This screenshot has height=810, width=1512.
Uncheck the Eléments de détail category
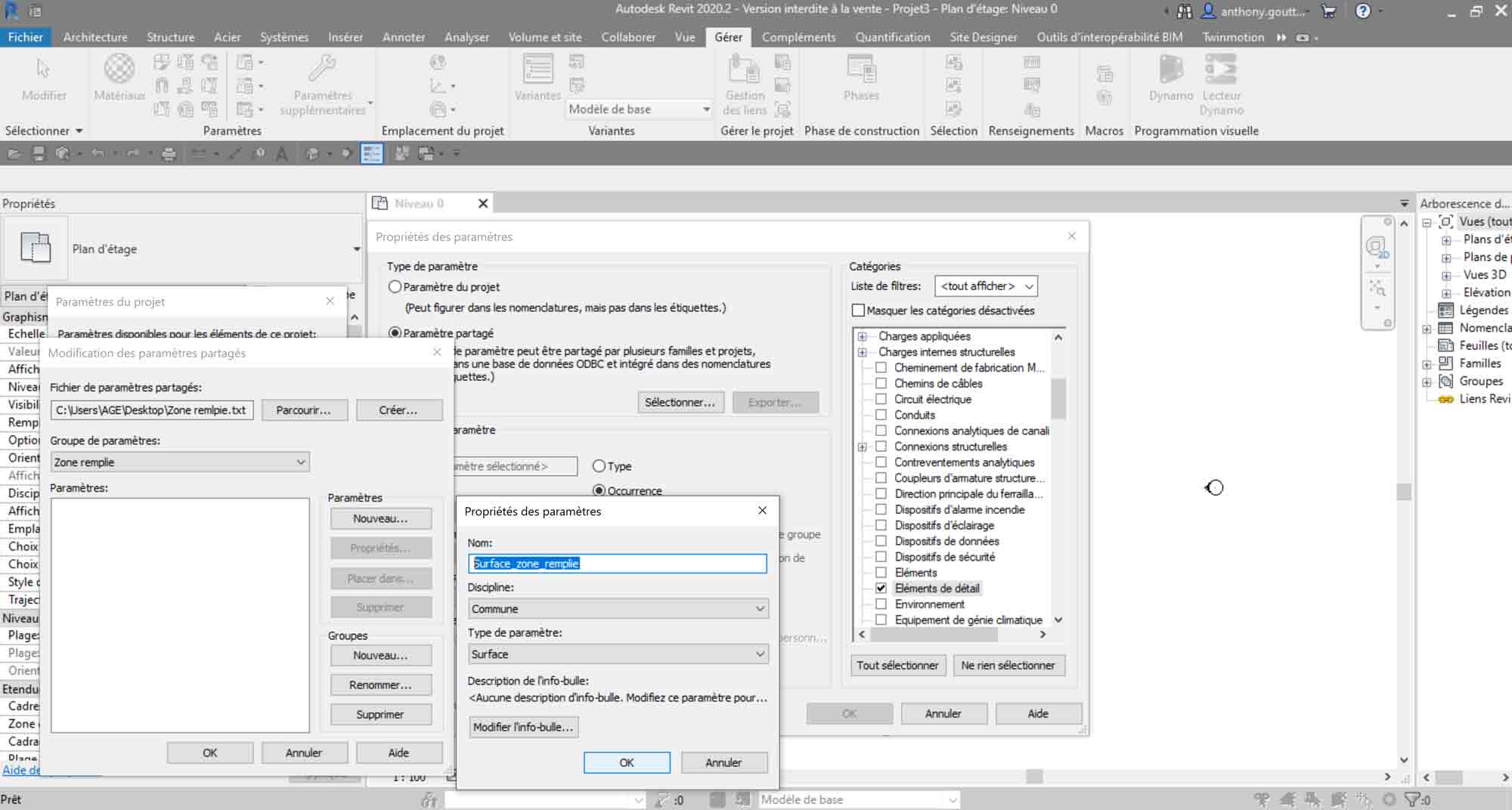881,589
